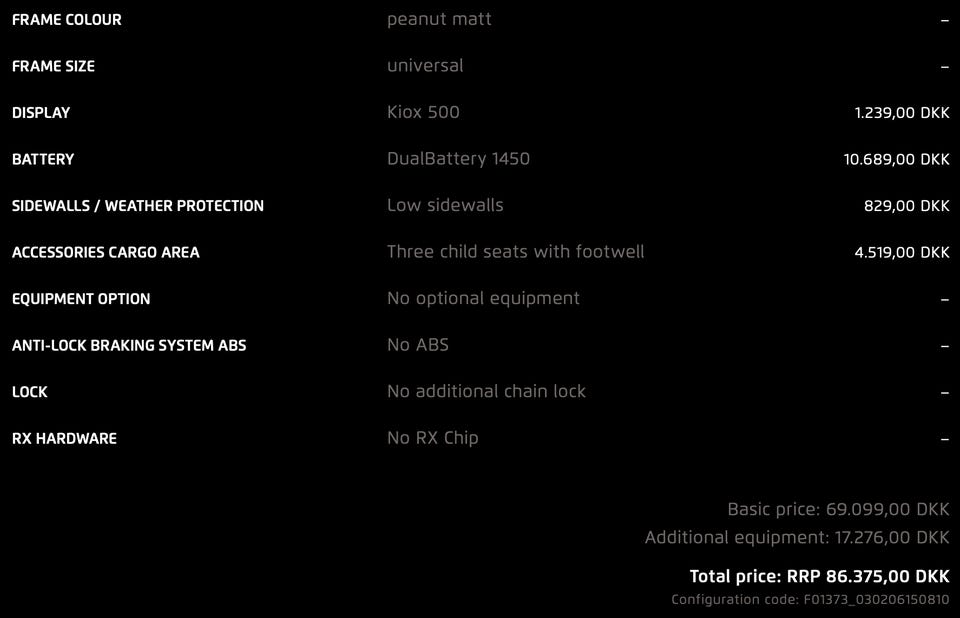This screenshot has width=960, height=618.
Task: Click the Basic price line
Action: (x=838, y=509)
